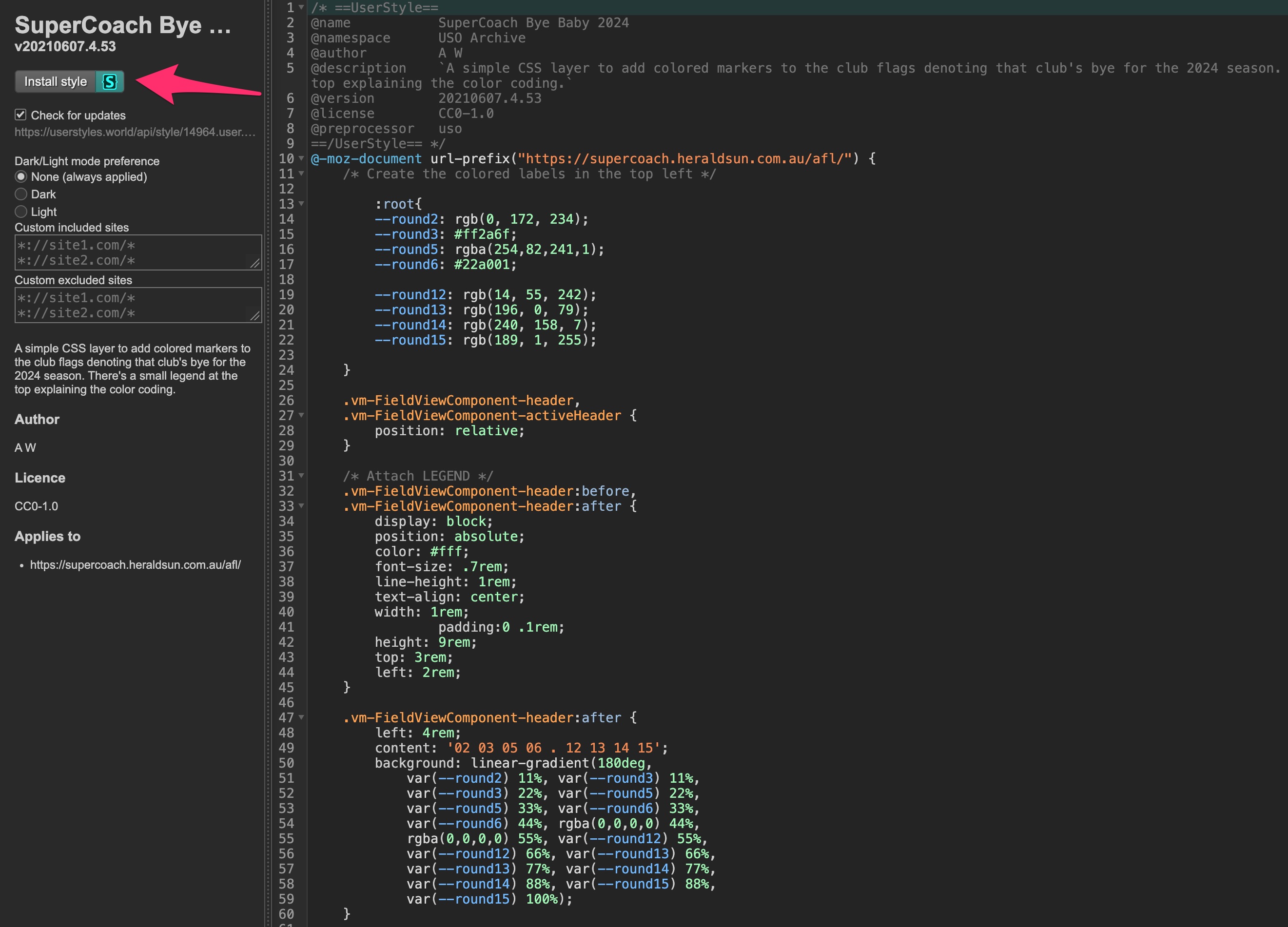This screenshot has height=927, width=1288.
Task: Select None (always applied) mode preference
Action: 21,176
